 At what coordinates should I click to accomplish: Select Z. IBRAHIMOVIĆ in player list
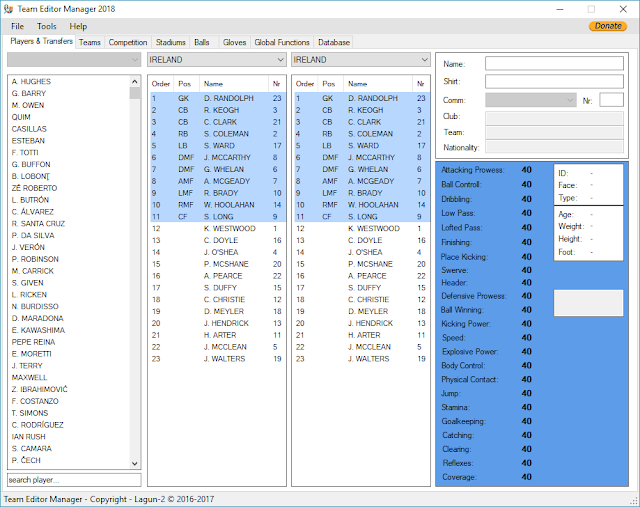pyautogui.click(x=40, y=389)
